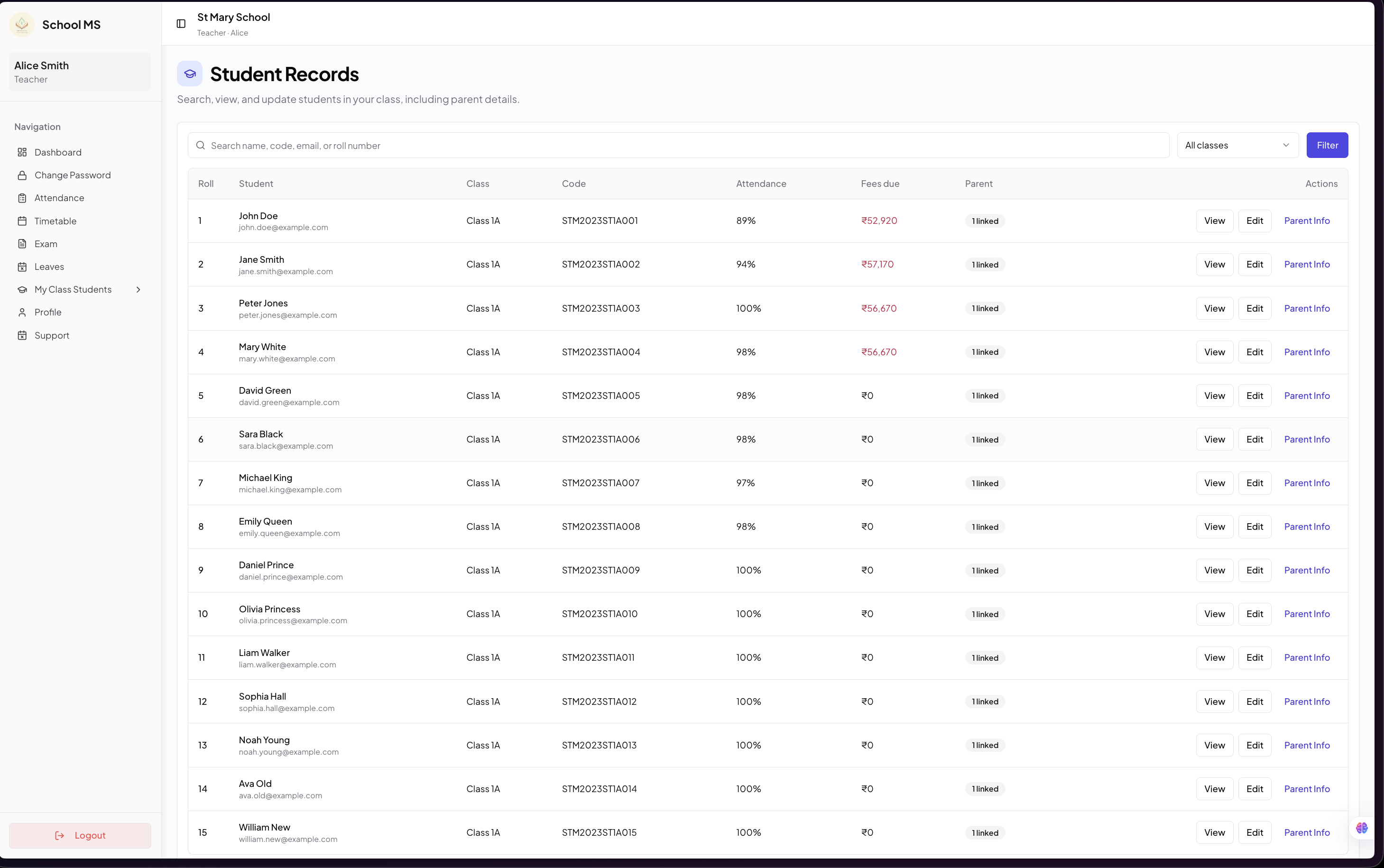This screenshot has width=1384, height=868.
Task: Open Parent Info for Daniel Prince
Action: pyautogui.click(x=1307, y=570)
